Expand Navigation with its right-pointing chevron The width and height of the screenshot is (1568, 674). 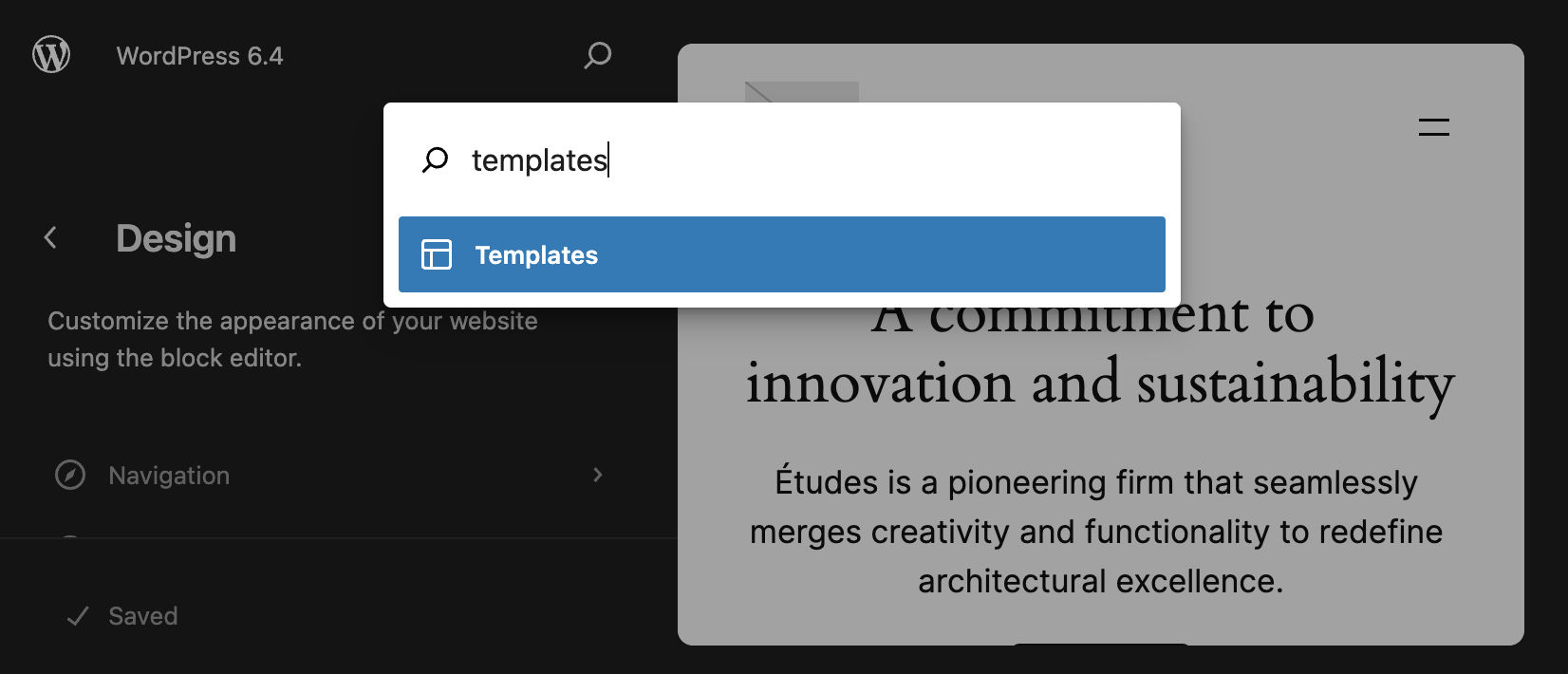(598, 475)
